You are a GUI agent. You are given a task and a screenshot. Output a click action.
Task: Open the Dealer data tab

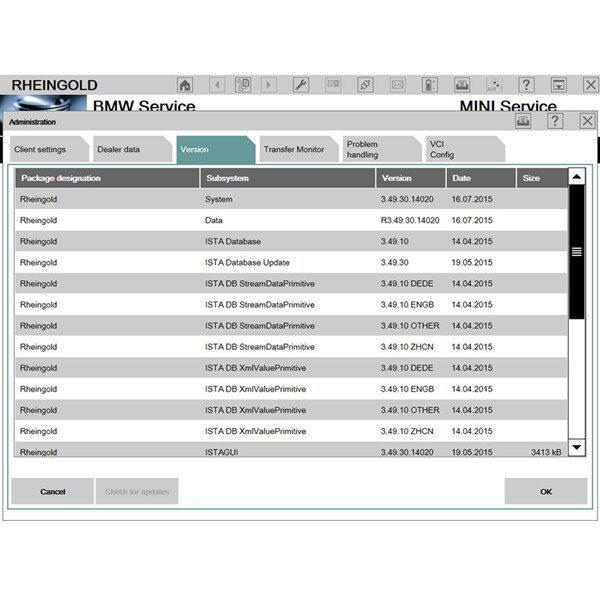(132, 150)
